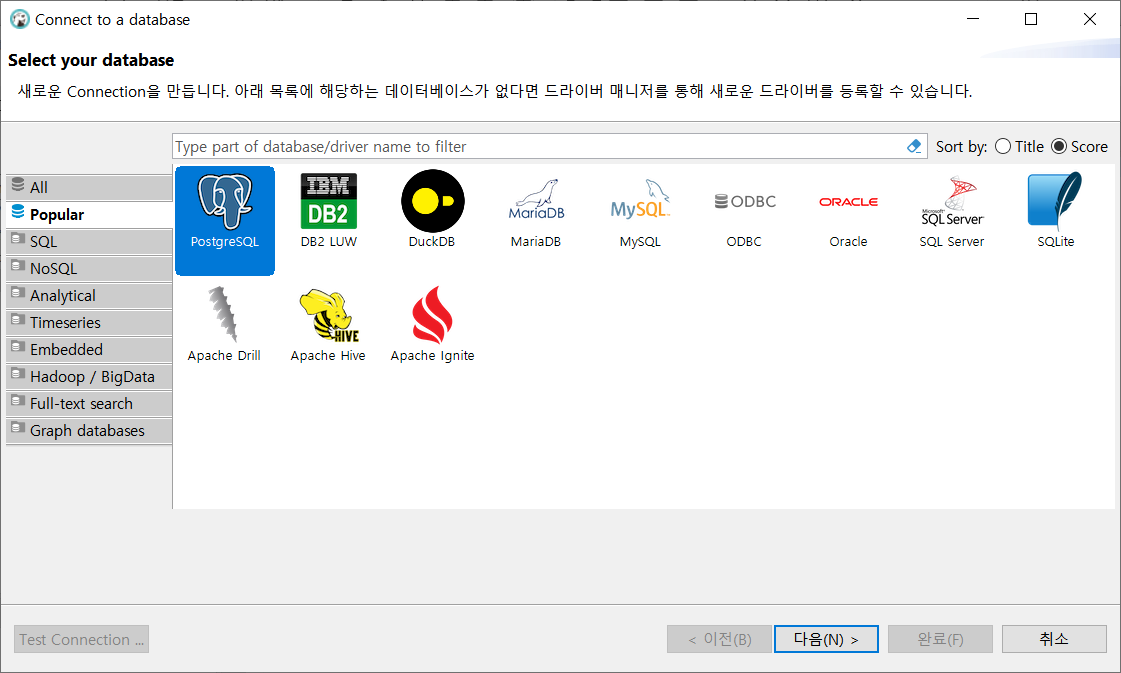This screenshot has height=673, width=1121.
Task: Switch to Full-text search category
Action: pyautogui.click(x=89, y=404)
